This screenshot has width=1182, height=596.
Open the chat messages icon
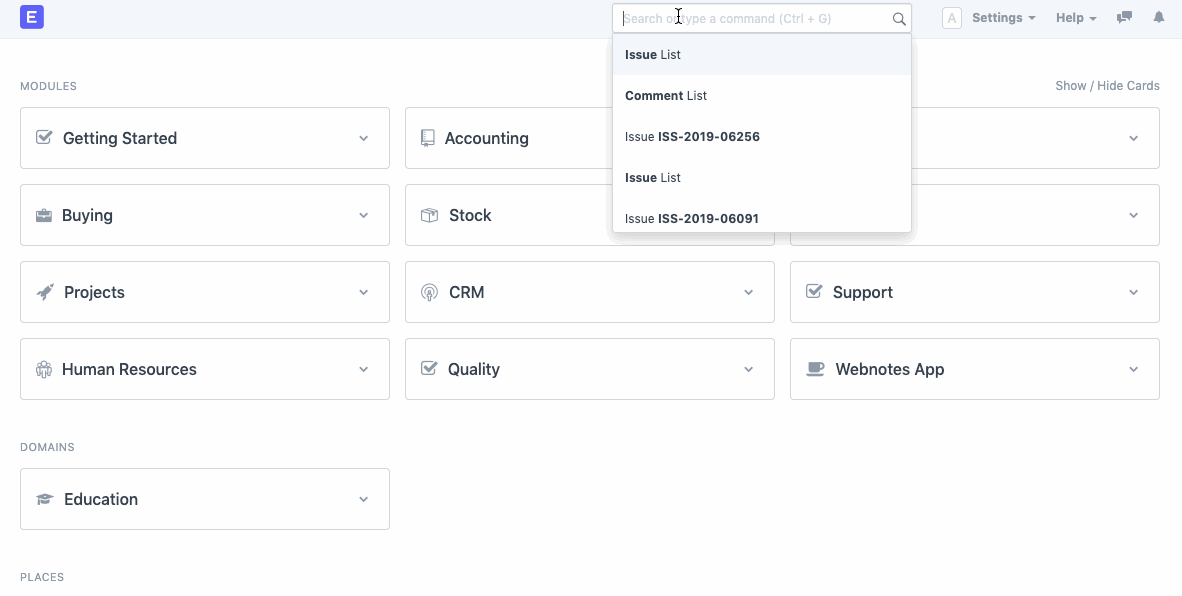(x=1124, y=18)
